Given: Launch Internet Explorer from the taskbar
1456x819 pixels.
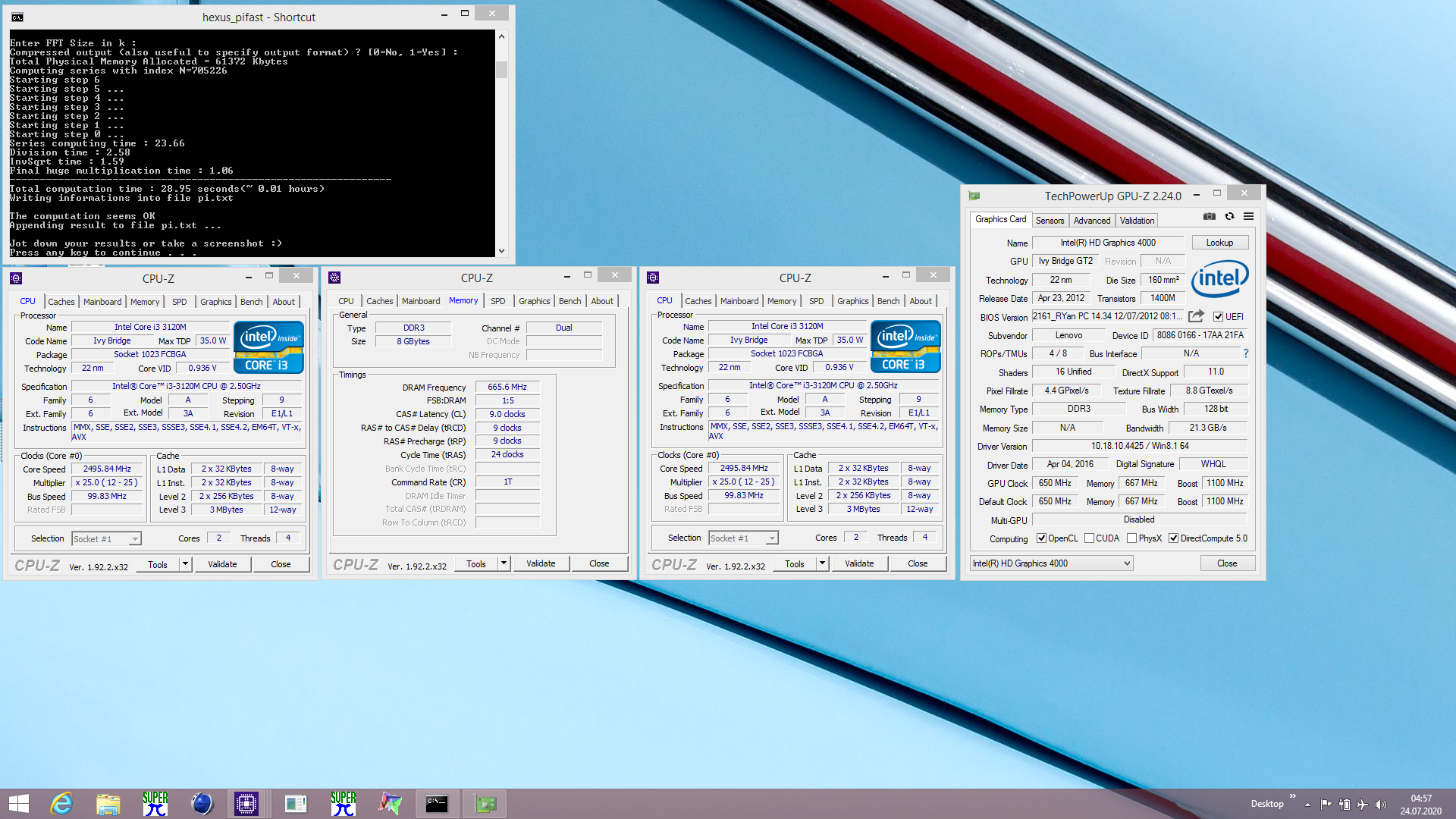Looking at the screenshot, I should point(61,804).
